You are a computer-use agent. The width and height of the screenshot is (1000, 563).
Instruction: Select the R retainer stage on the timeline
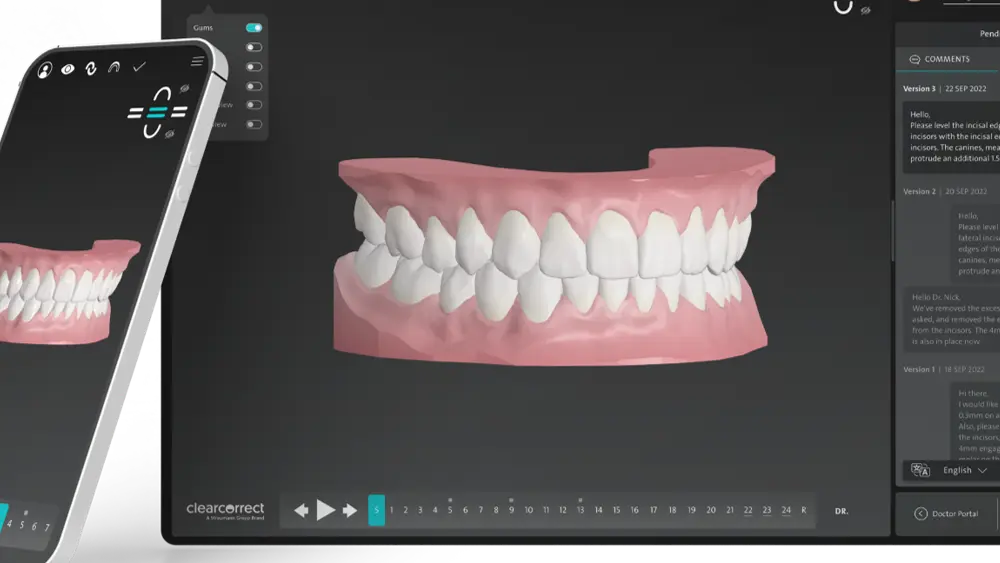[804, 510]
